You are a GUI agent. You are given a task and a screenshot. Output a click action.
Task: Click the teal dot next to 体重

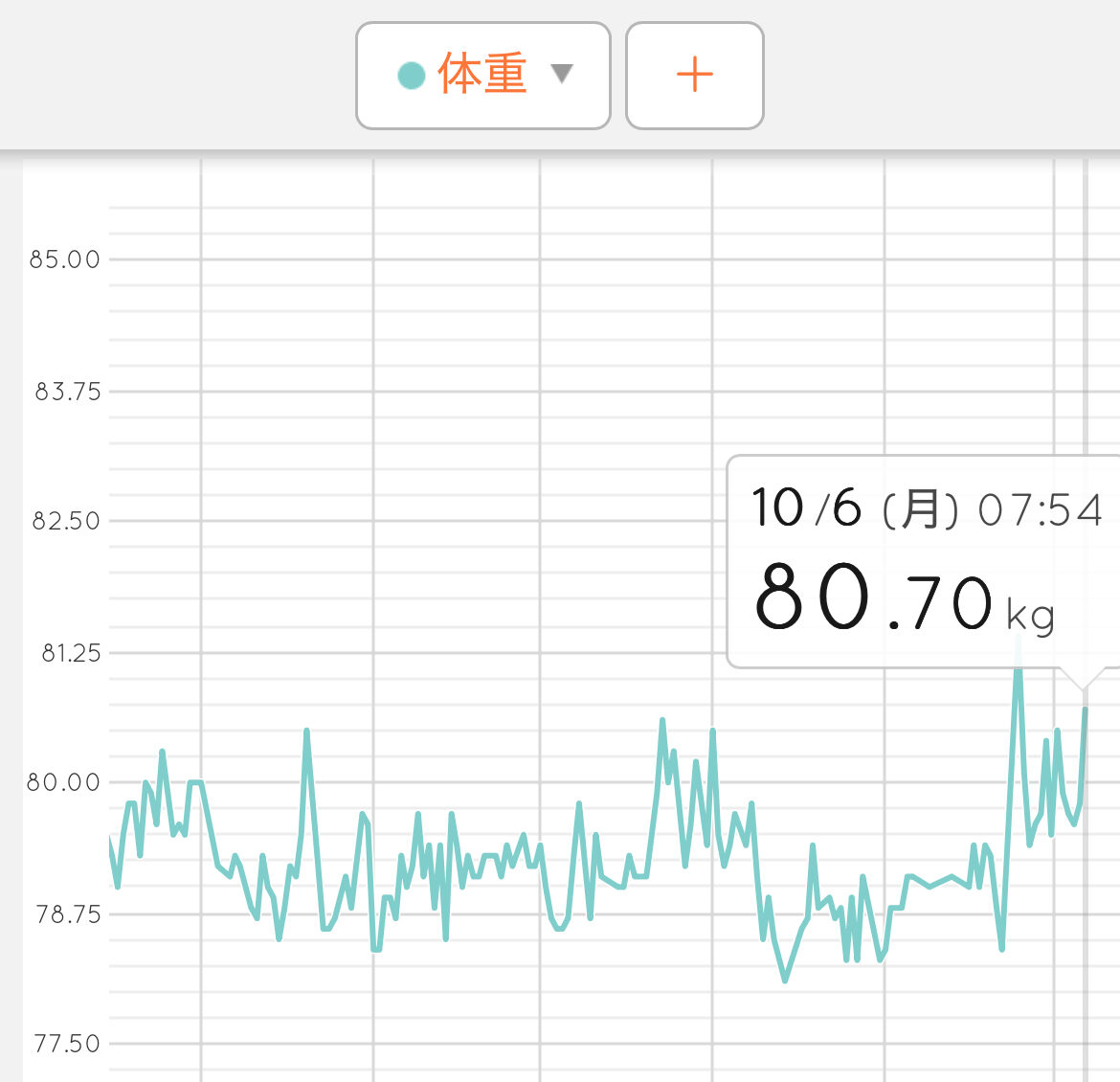[x=412, y=75]
